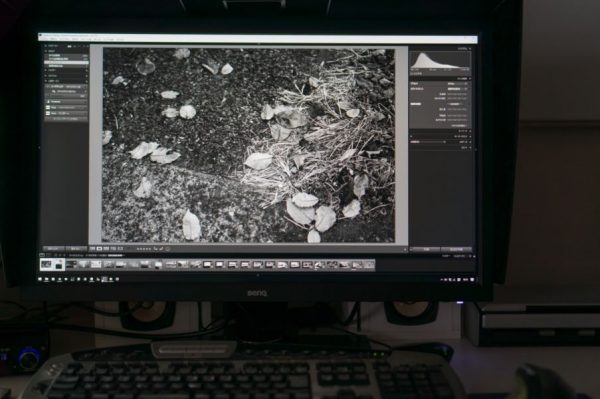Select the first thumbnail in the filmstrip

[x=46, y=264]
